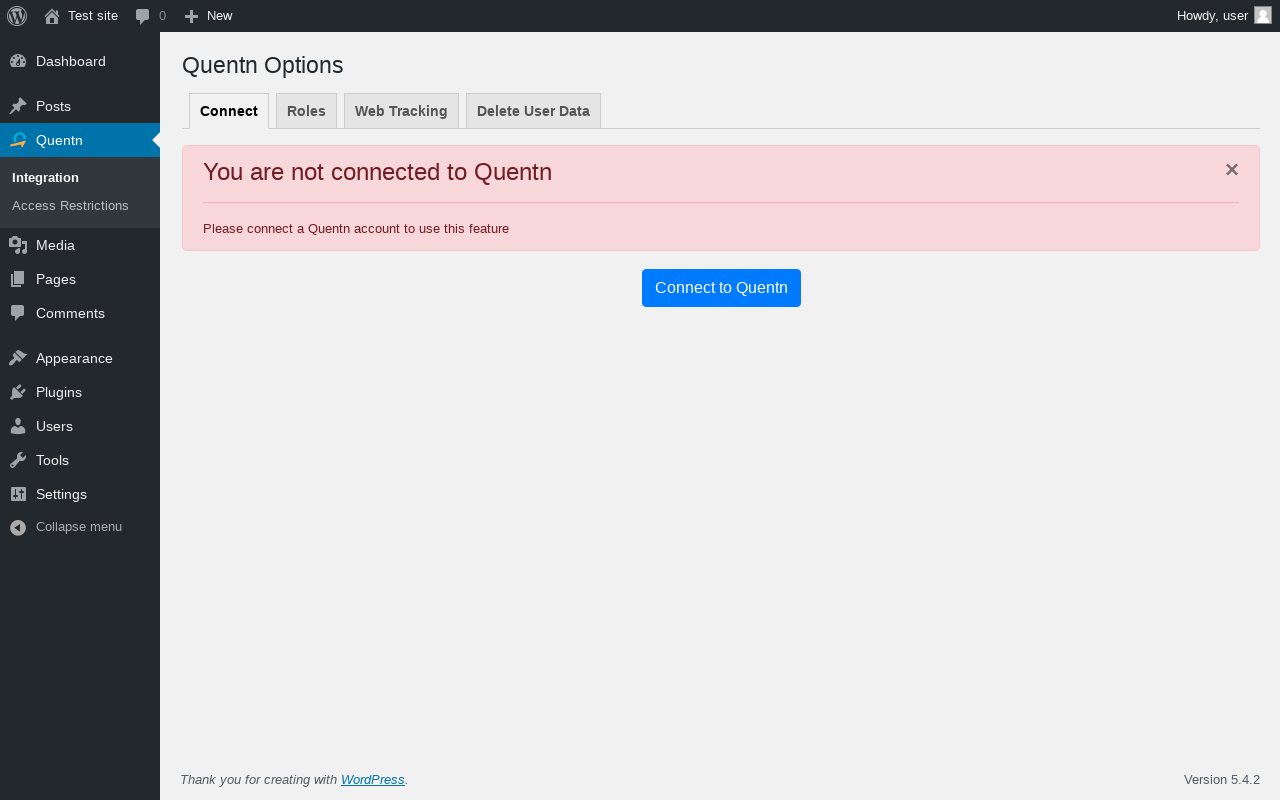Click the New label in the admin bar
The image size is (1280, 800).
click(220, 16)
